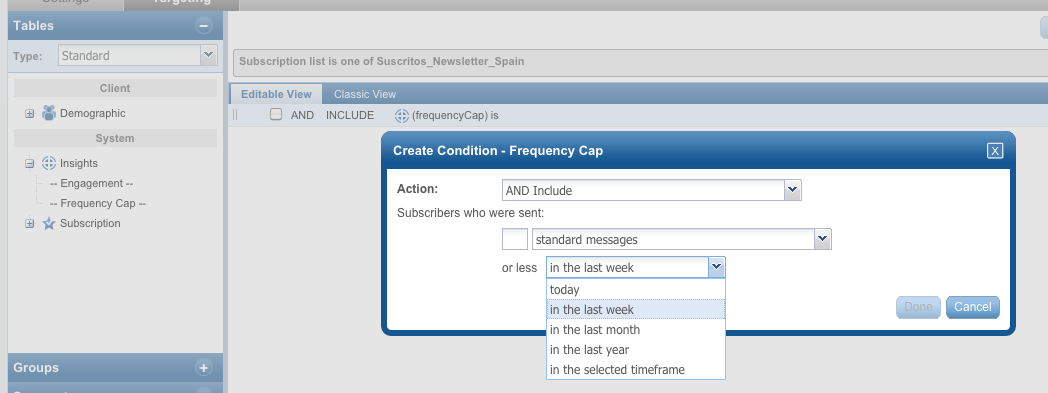This screenshot has height=393, width=1048.
Task: Expand the Demographic tree node
Action: [29, 114]
